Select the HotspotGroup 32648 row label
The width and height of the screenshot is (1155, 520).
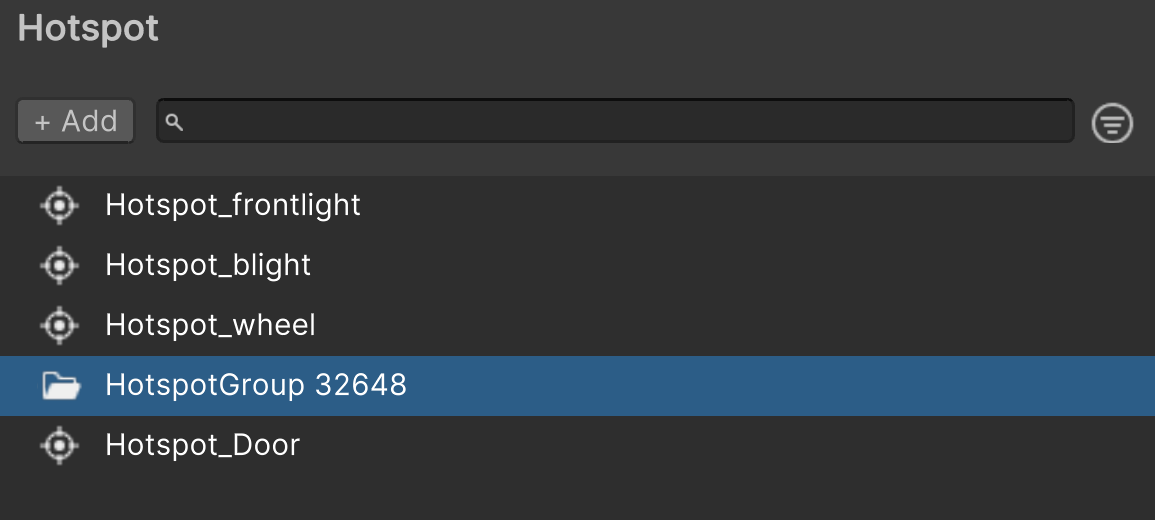click(256, 386)
